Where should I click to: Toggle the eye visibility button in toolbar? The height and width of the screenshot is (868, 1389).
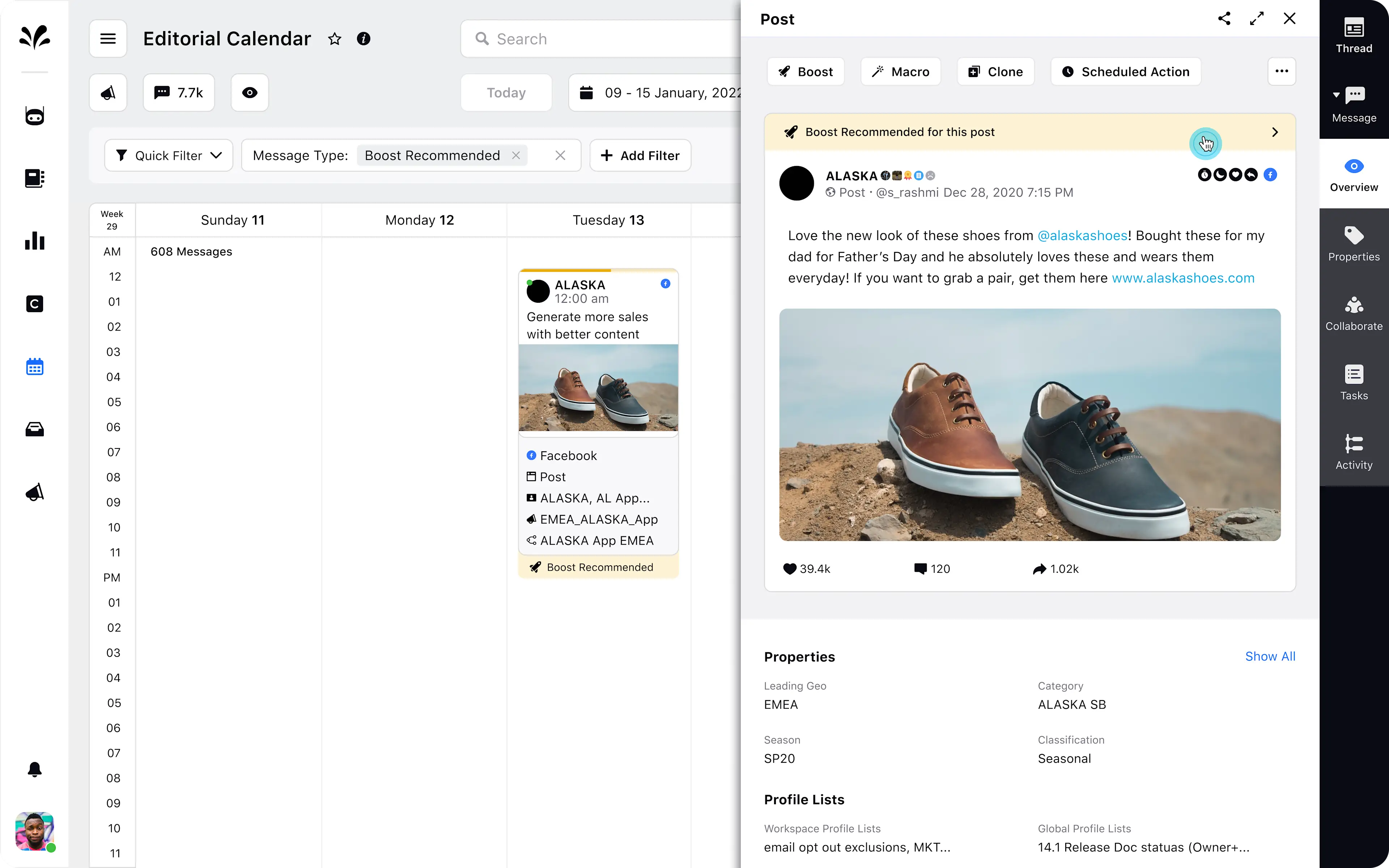(x=250, y=93)
